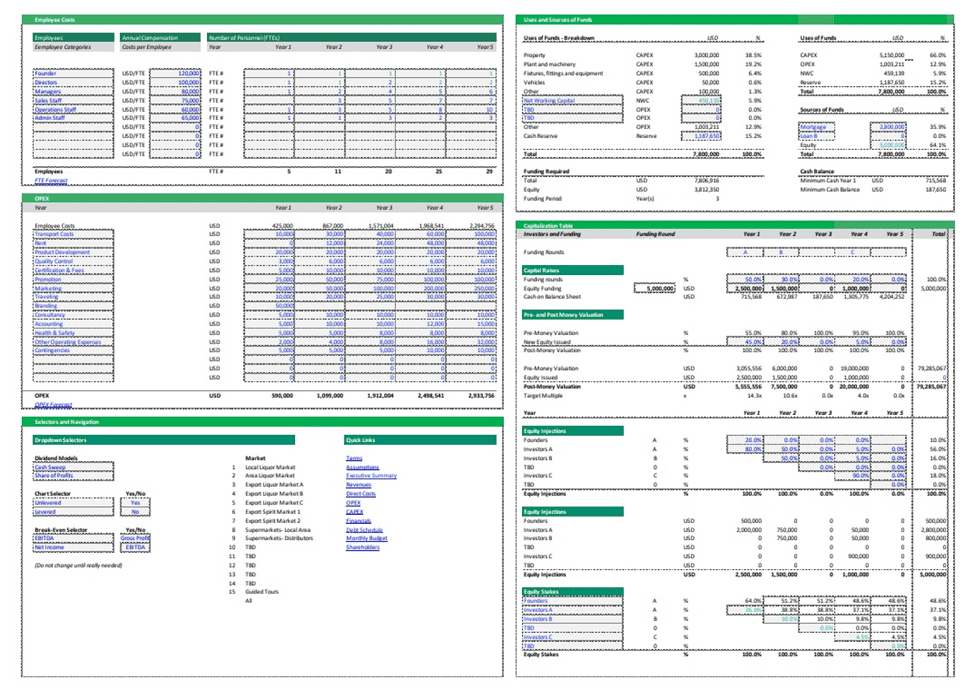Click the Plant and machinery row label
The height and width of the screenshot is (699, 975).
pyautogui.click(x=550, y=64)
